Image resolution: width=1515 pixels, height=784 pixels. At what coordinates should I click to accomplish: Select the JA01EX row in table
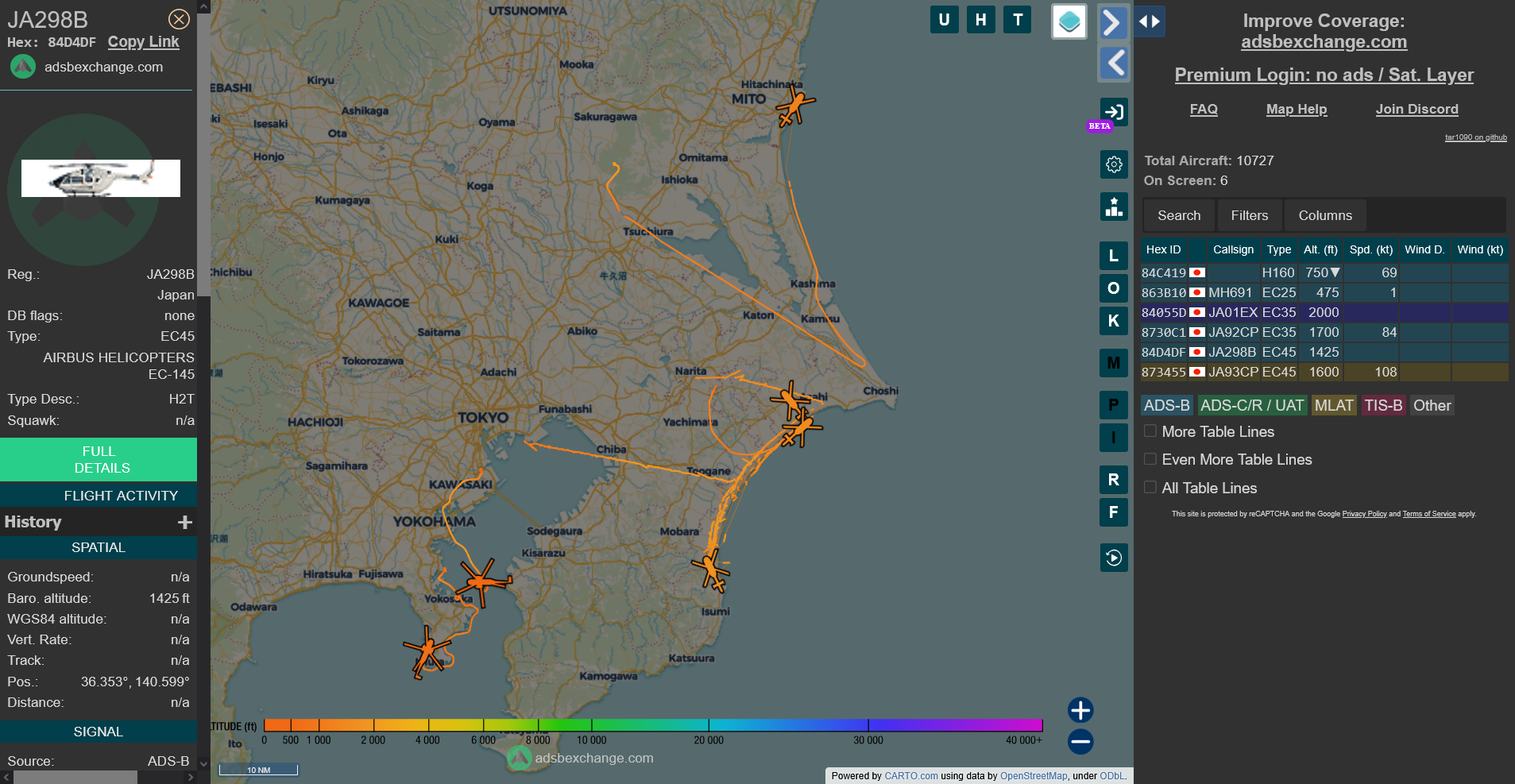[1324, 312]
